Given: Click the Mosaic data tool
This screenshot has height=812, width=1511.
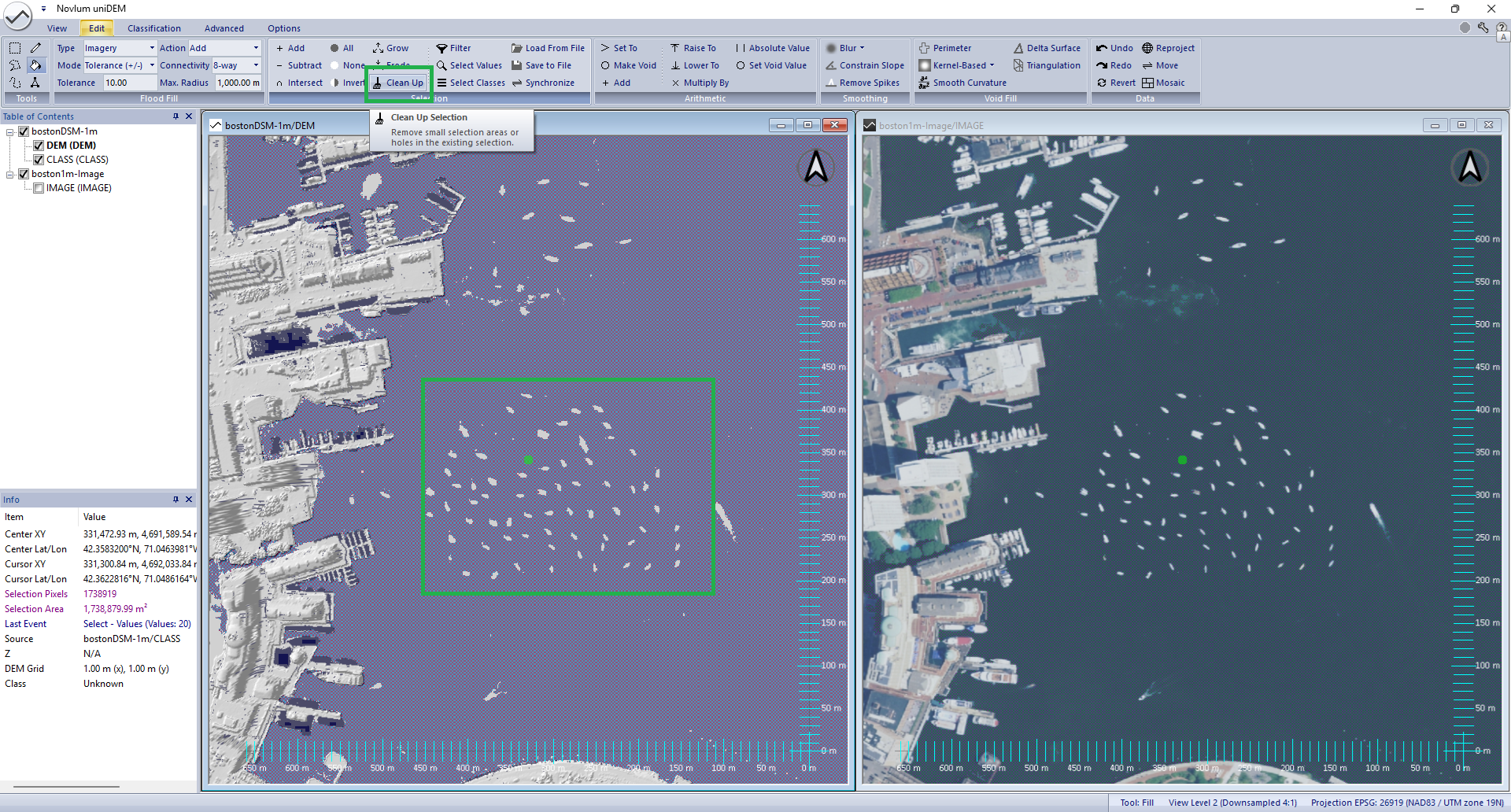Looking at the screenshot, I should (1163, 83).
